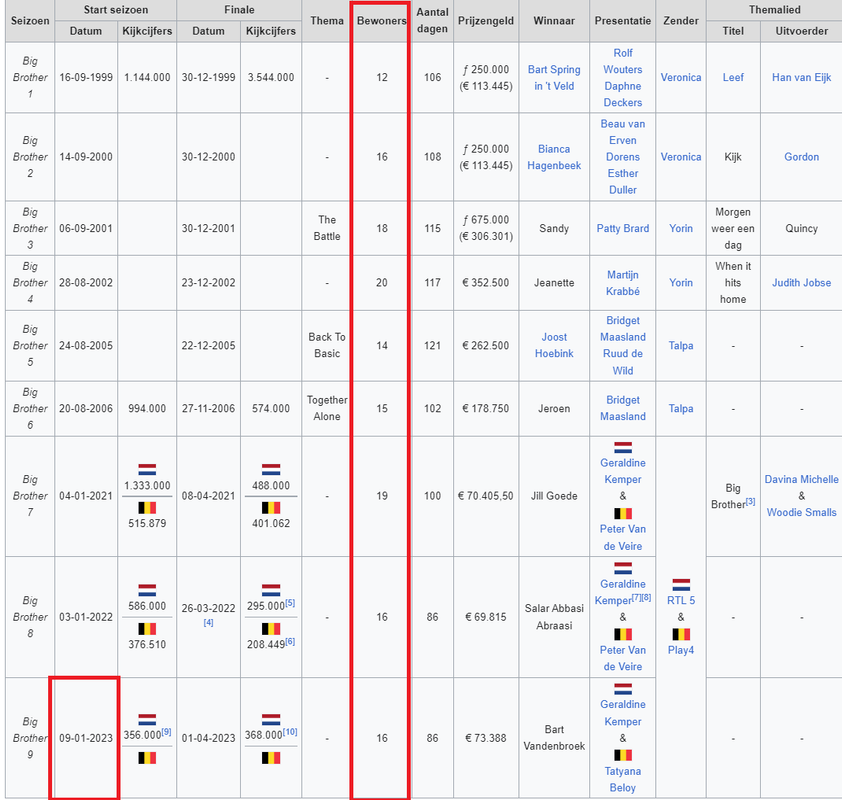Open the Gordon performer link
Viewport: 842px width, 800px height.
pyautogui.click(x=801, y=157)
